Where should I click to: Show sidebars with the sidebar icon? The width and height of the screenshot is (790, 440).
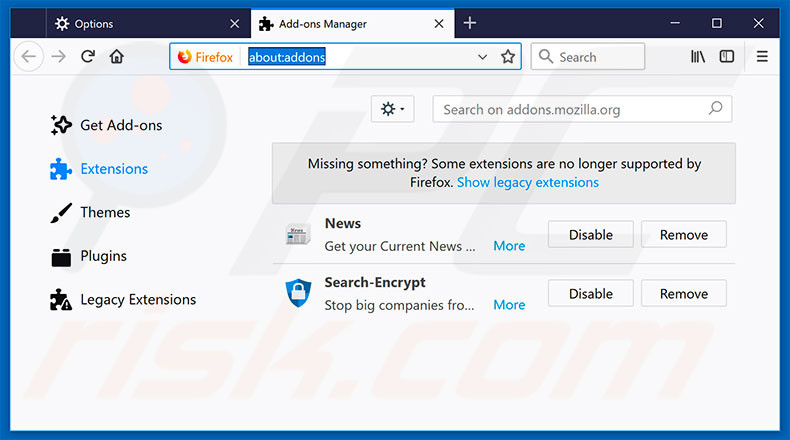(727, 56)
